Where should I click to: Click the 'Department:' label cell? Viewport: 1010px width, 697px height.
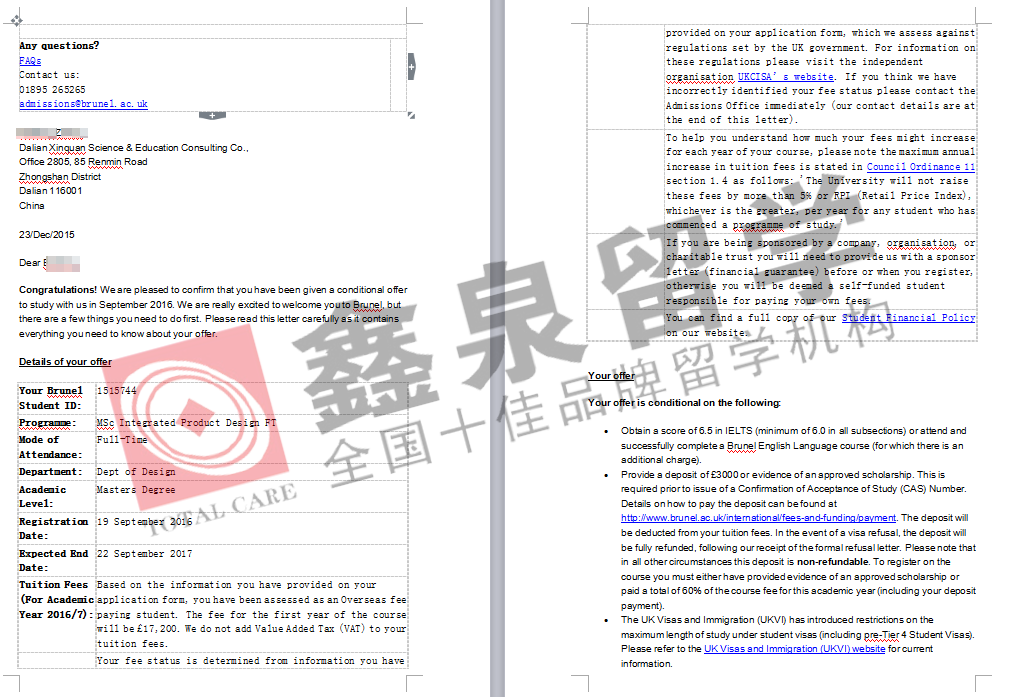tap(57, 472)
